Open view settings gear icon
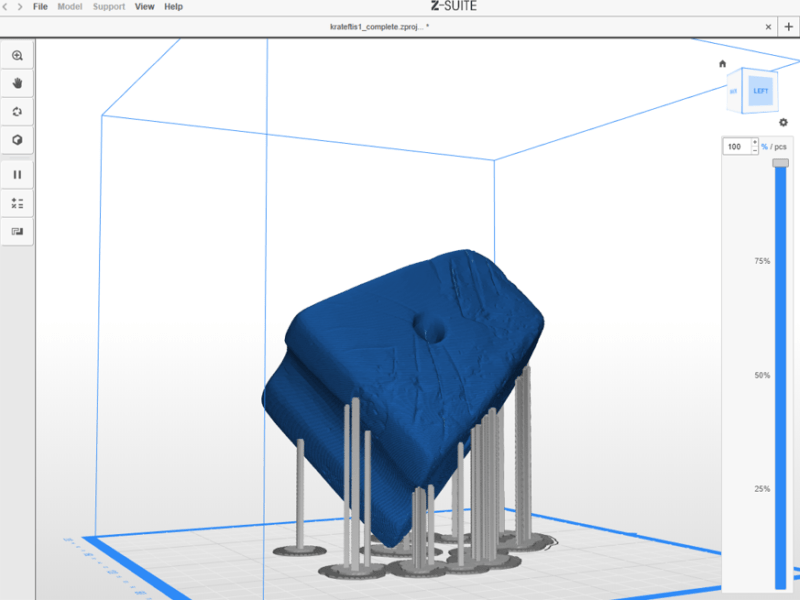800x600 pixels. click(783, 123)
